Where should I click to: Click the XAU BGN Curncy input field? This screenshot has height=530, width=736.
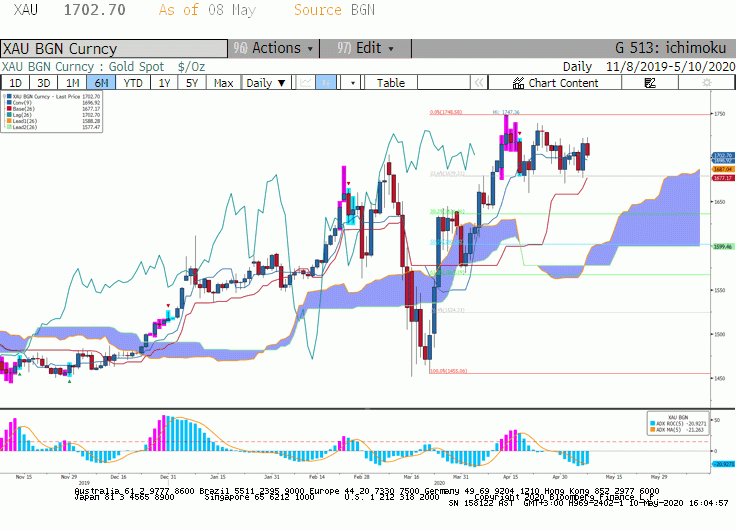tap(114, 49)
